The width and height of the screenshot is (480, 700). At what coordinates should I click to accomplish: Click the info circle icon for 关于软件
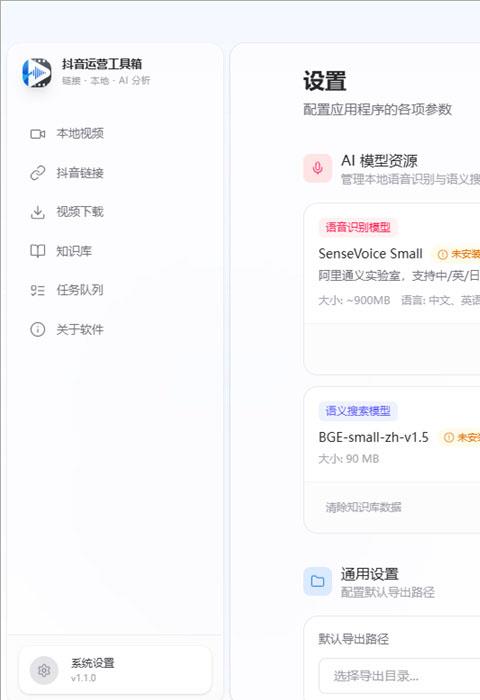click(x=38, y=329)
